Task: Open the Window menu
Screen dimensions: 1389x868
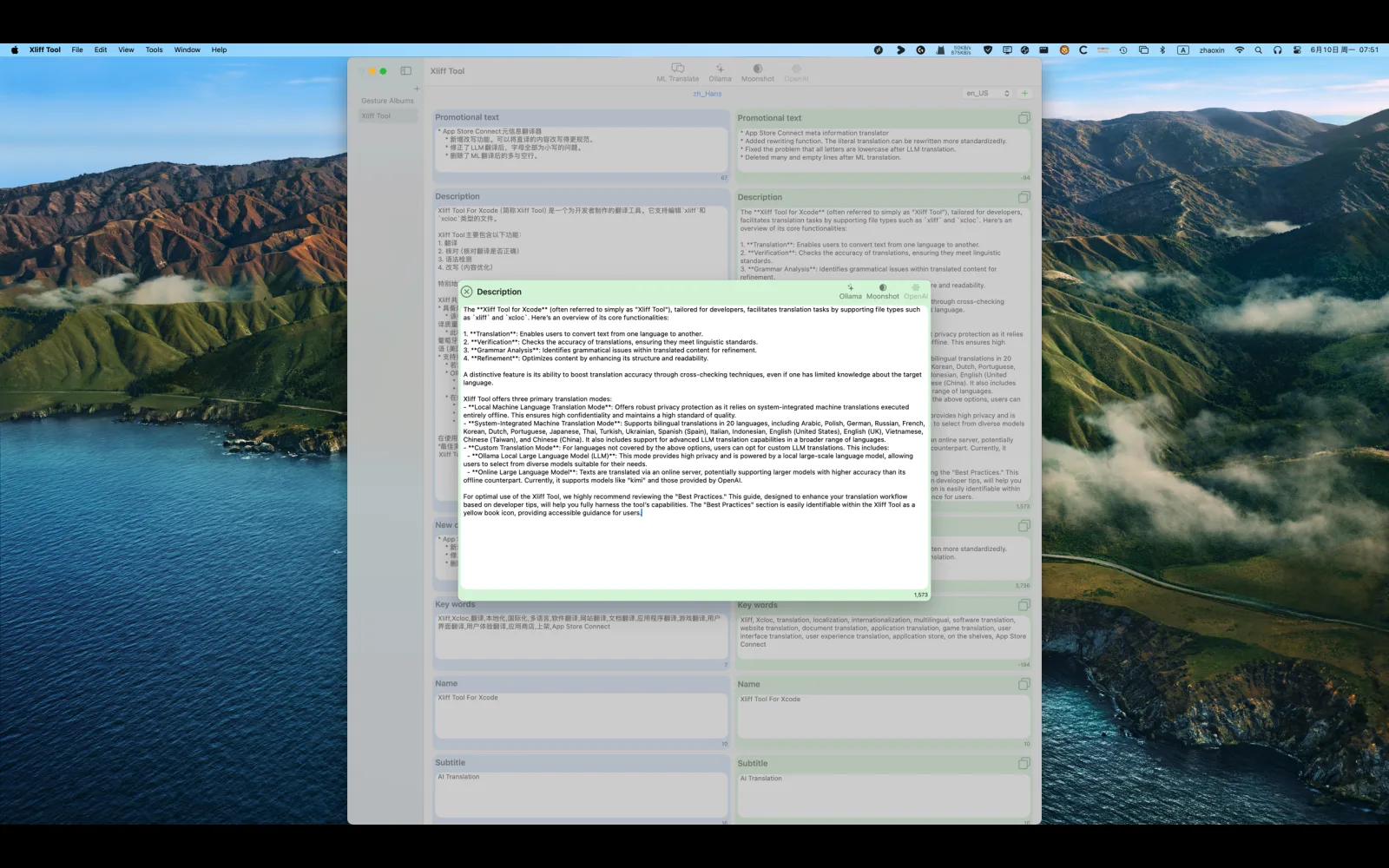Action: (x=187, y=49)
